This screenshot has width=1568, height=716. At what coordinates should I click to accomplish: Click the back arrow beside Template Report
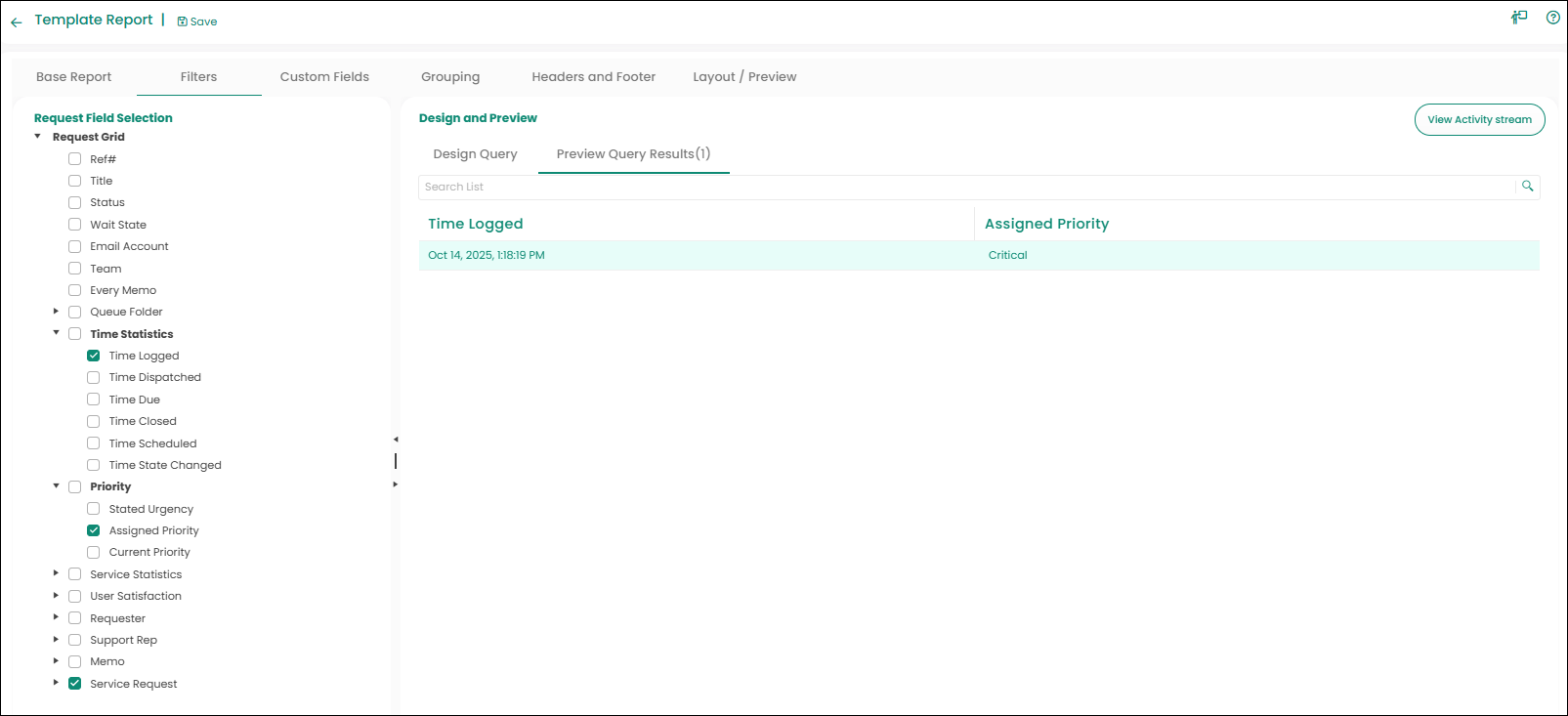coord(16,21)
